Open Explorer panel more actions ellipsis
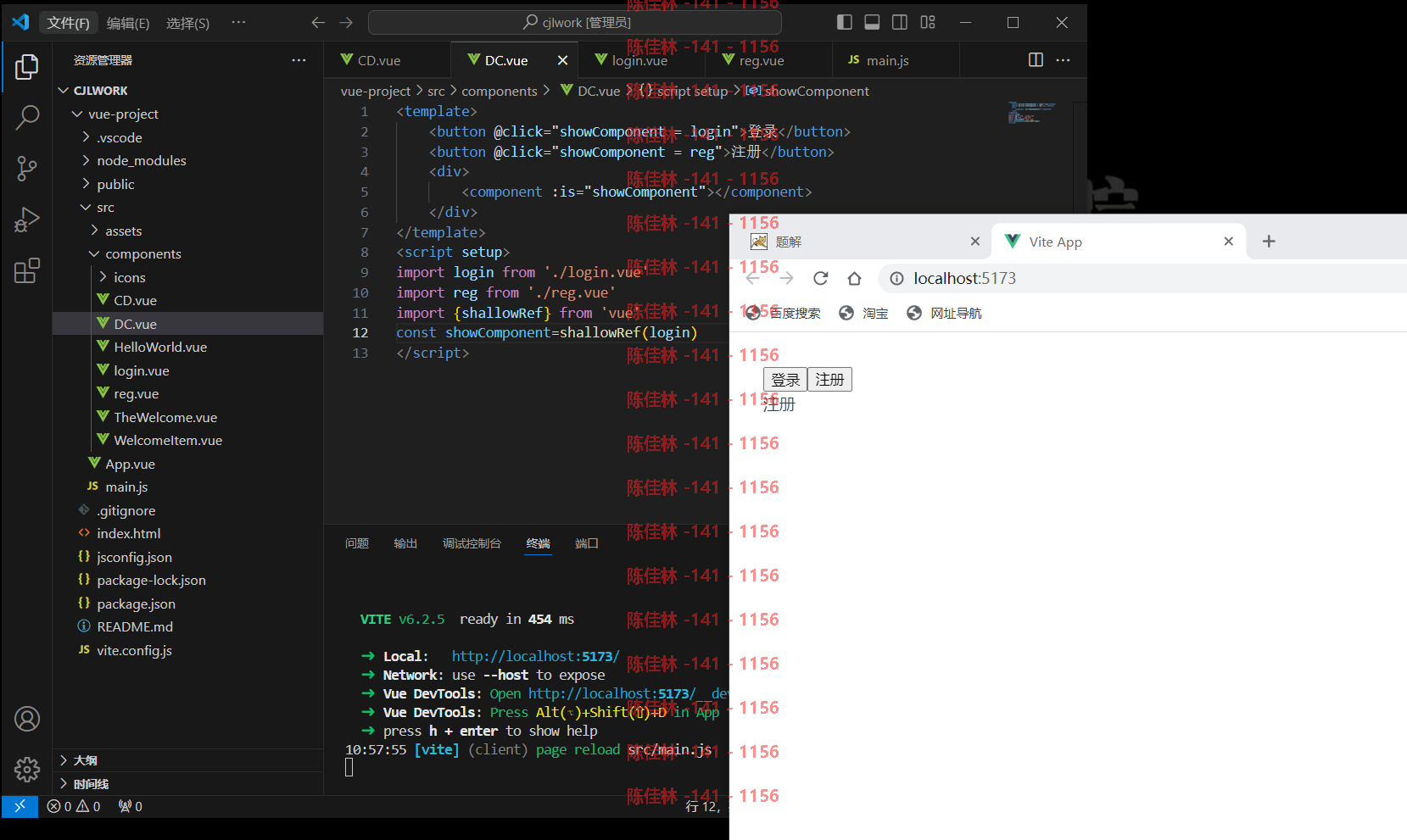 299,60
